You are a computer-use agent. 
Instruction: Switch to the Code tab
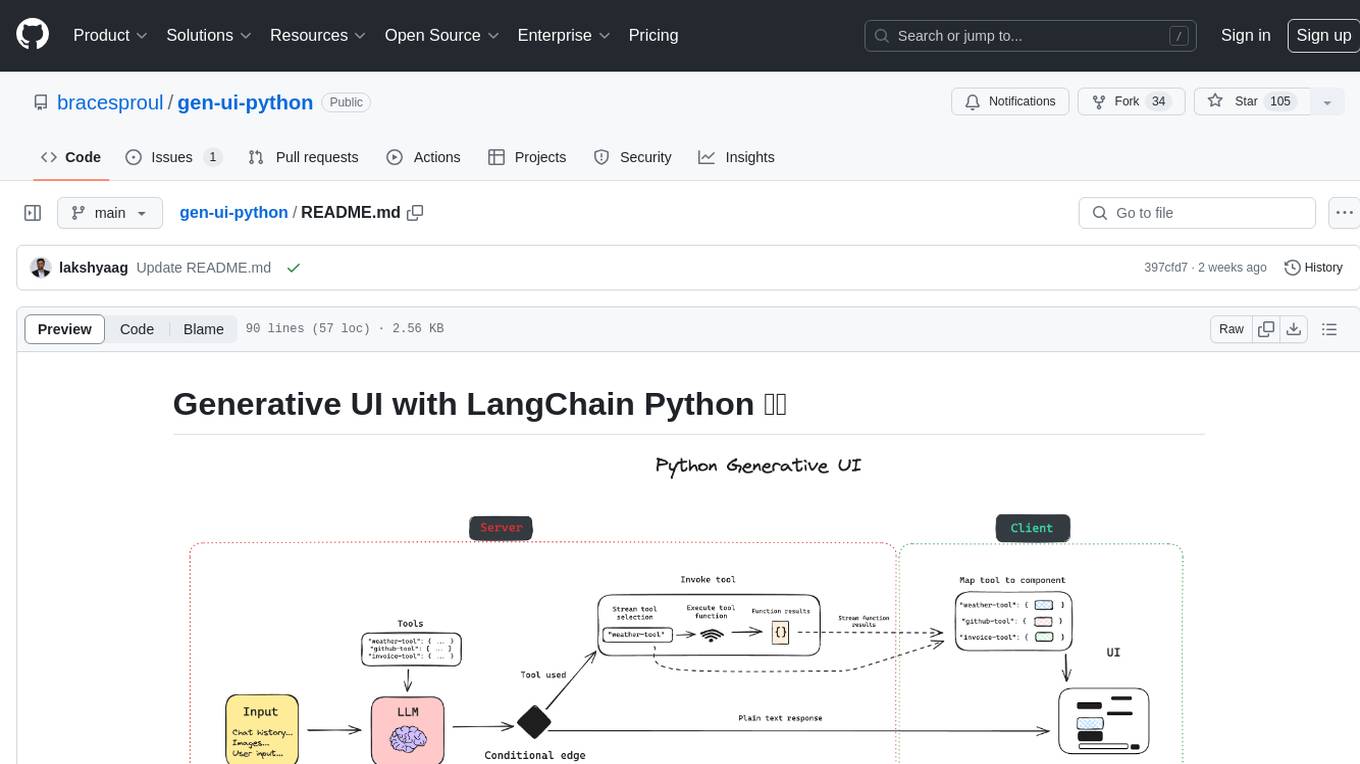pyautogui.click(x=71, y=157)
